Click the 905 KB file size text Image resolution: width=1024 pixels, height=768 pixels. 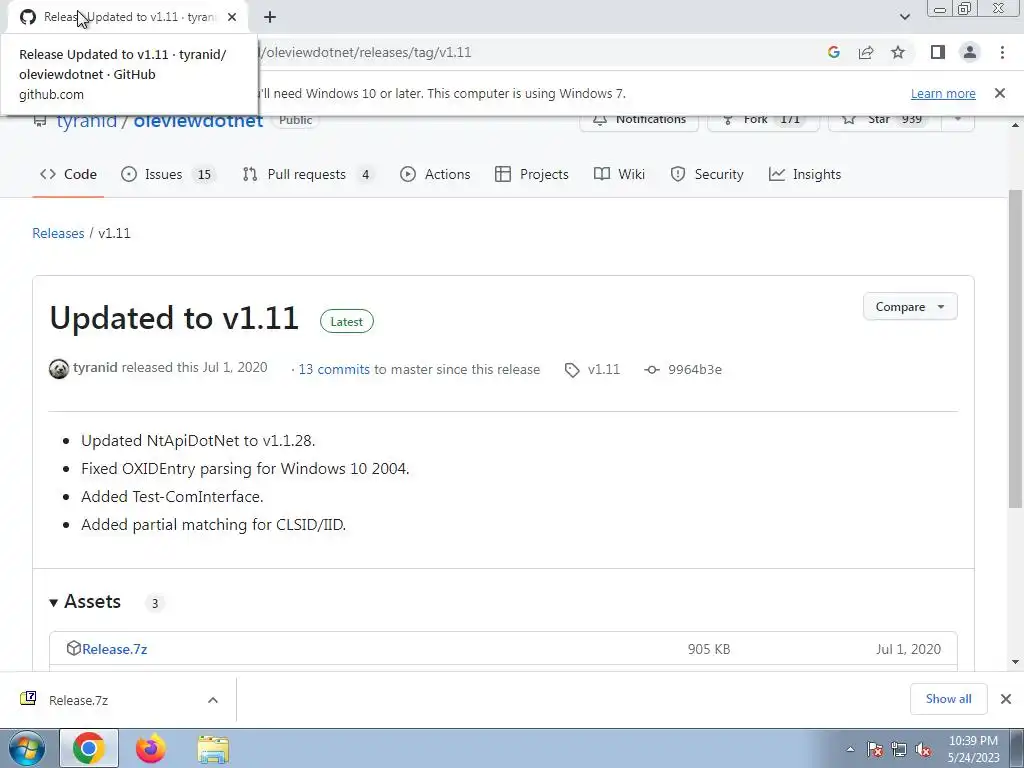tap(709, 649)
